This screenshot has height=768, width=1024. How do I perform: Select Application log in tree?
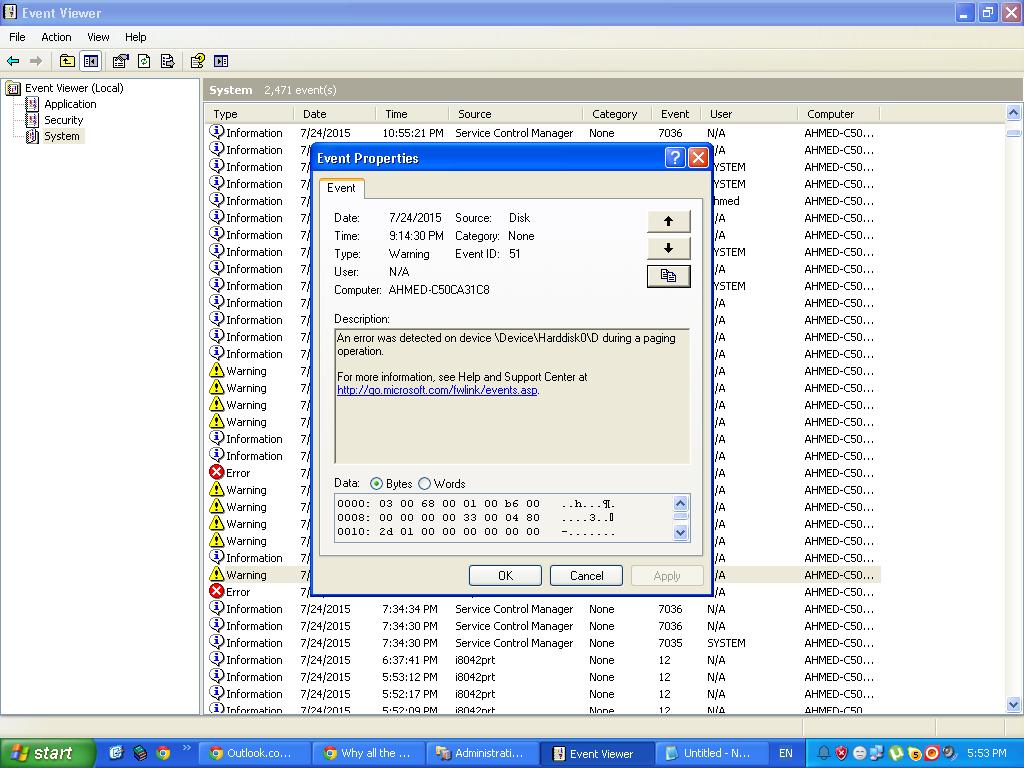70,104
